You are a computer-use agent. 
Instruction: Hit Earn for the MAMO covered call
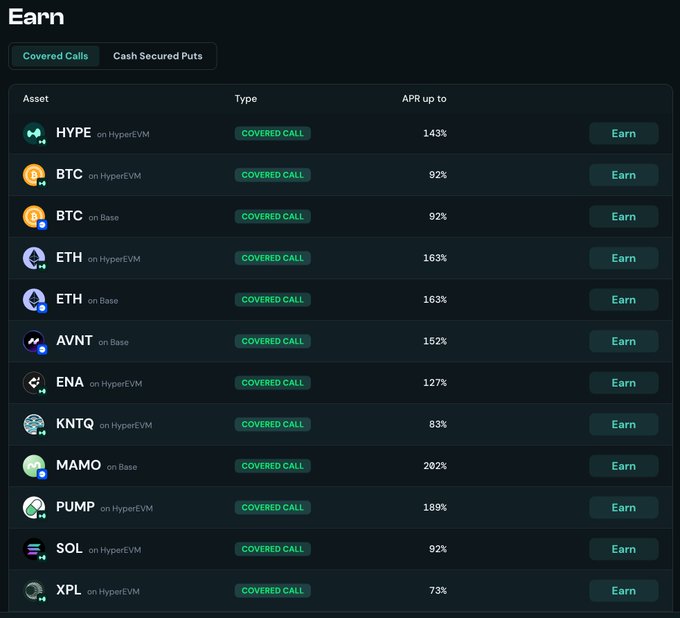coord(623,466)
